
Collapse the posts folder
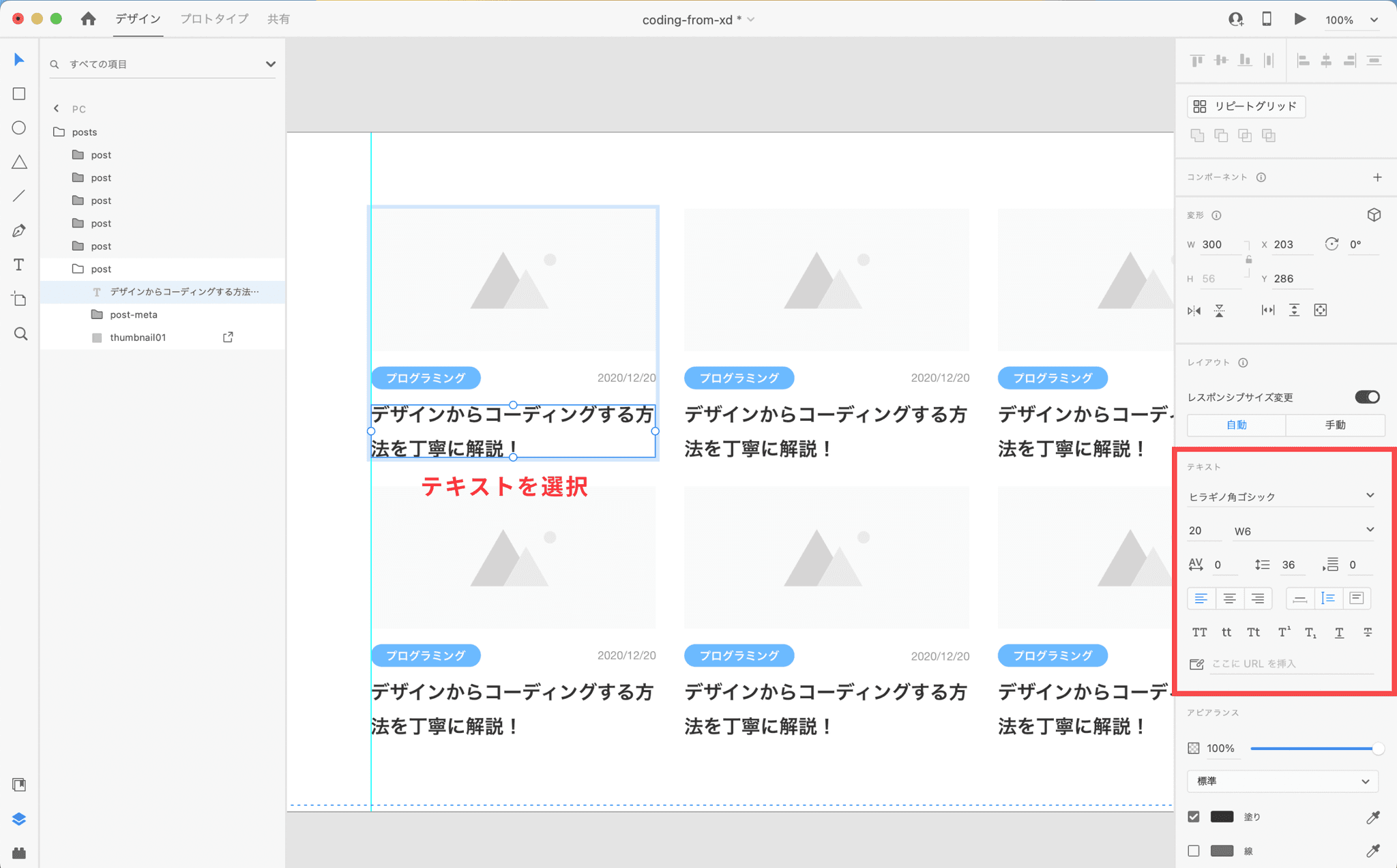pos(59,132)
